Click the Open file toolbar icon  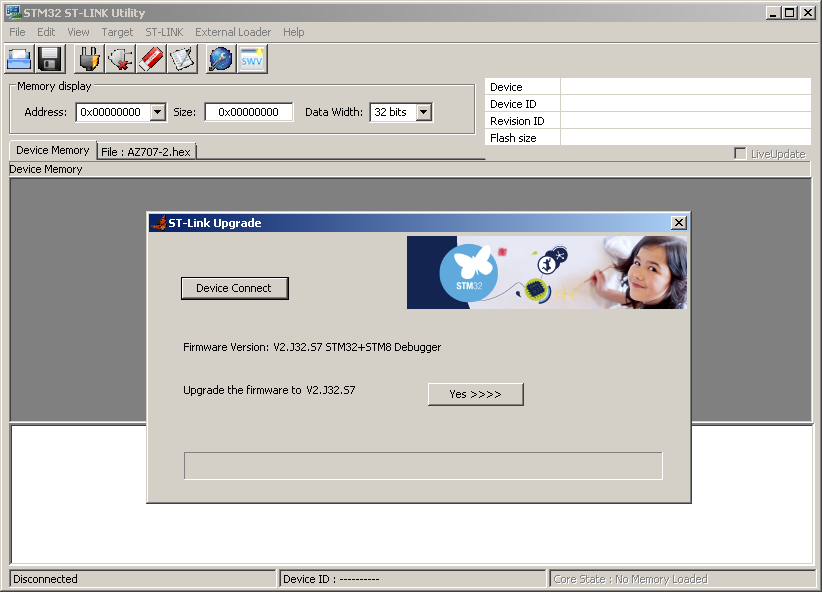20,59
